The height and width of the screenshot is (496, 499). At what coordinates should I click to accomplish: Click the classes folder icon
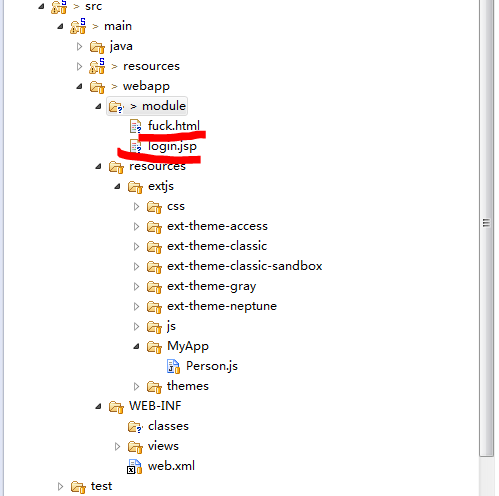click(x=135, y=427)
